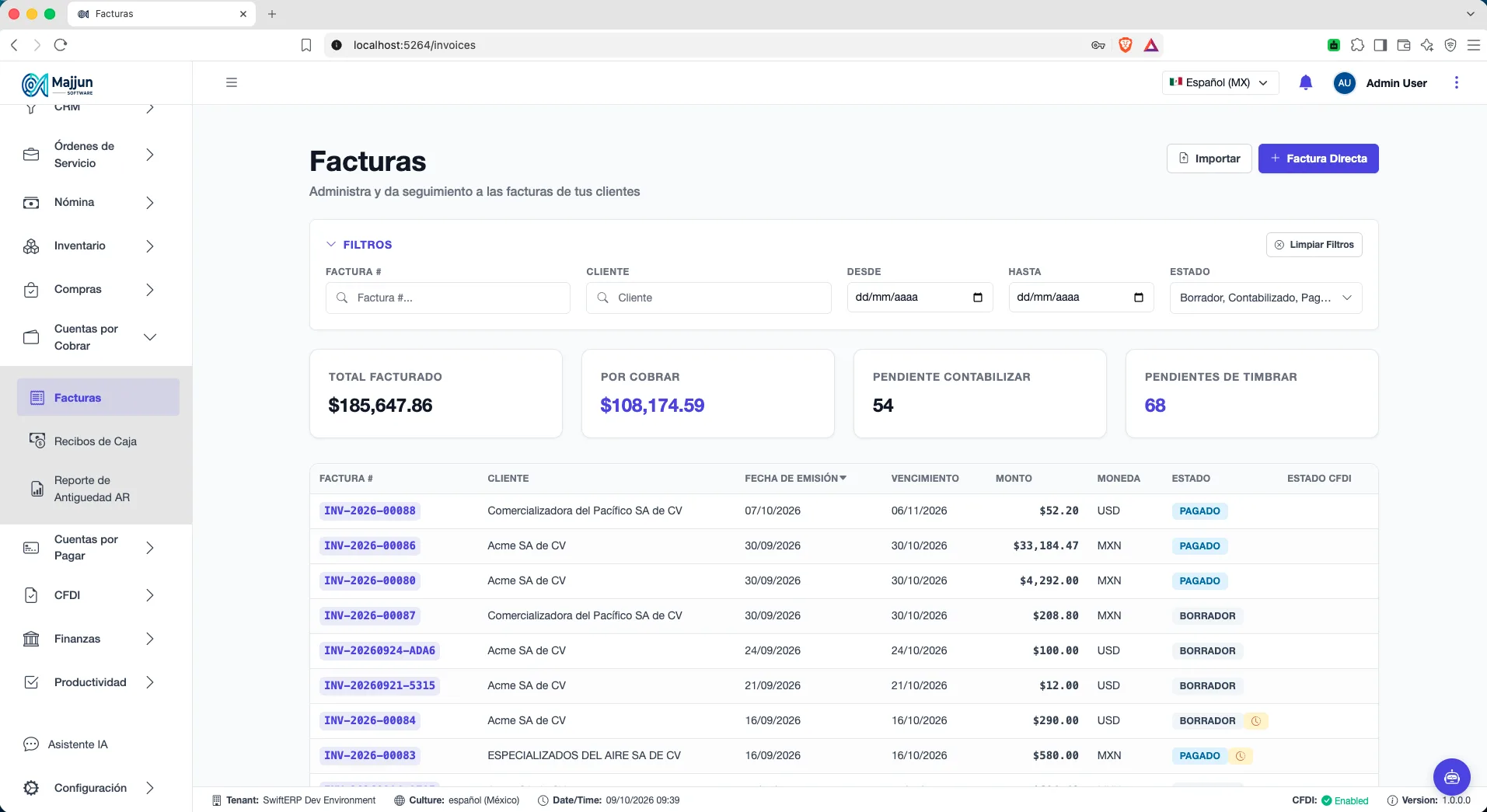The width and height of the screenshot is (1487, 812).
Task: Open Reporte de Antigüedad AR
Action: click(x=98, y=489)
